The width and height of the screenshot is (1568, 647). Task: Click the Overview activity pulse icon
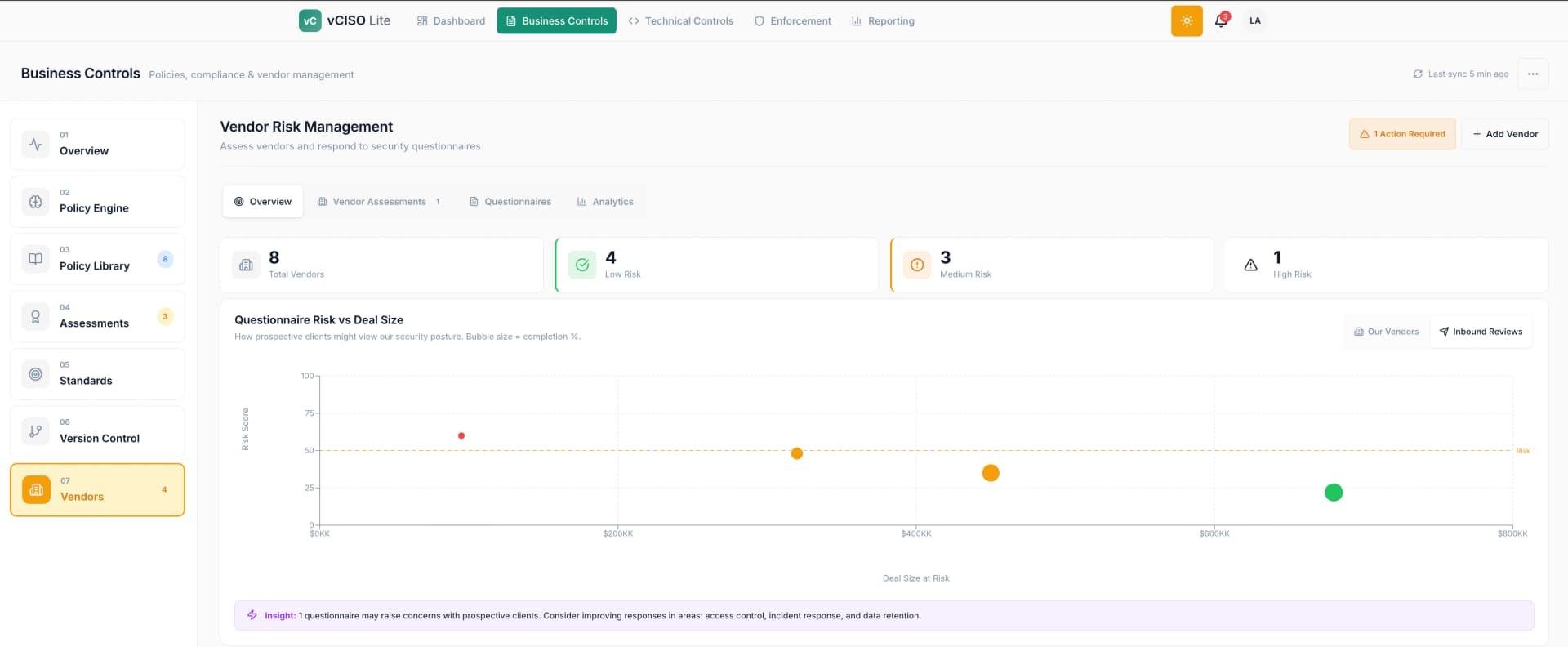[x=35, y=144]
